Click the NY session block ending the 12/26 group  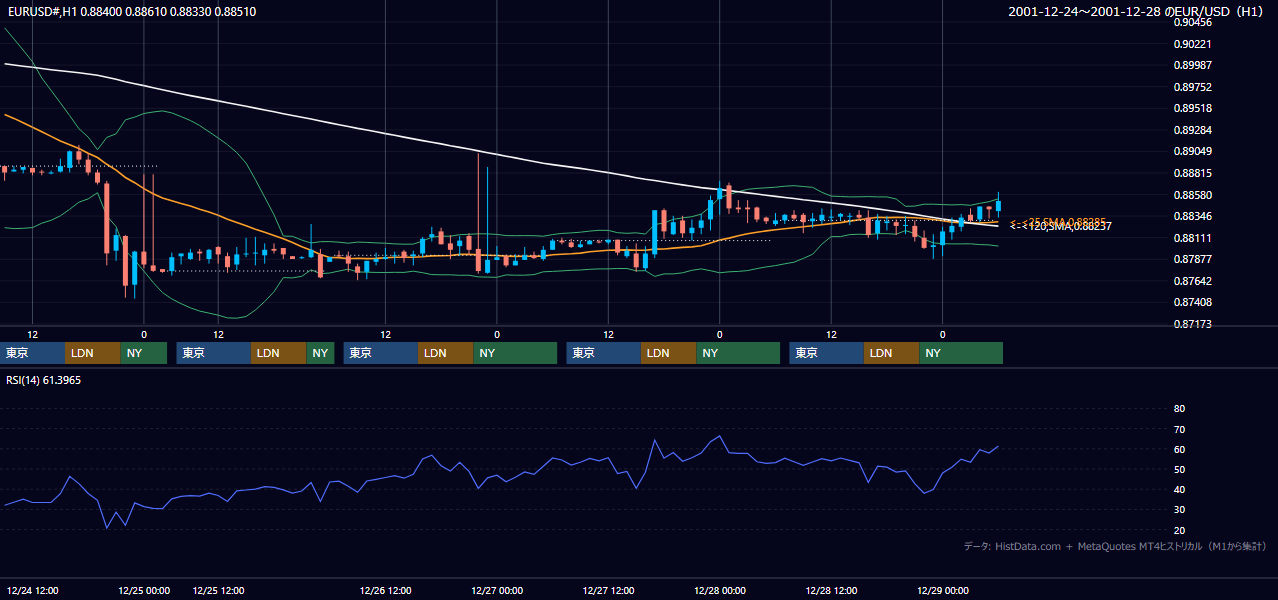click(x=515, y=353)
